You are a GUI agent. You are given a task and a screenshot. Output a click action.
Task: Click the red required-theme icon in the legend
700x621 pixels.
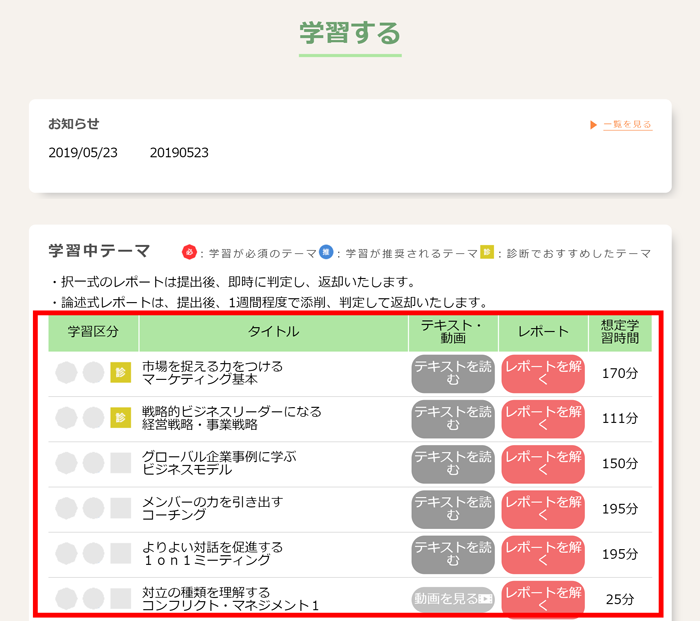point(189,252)
